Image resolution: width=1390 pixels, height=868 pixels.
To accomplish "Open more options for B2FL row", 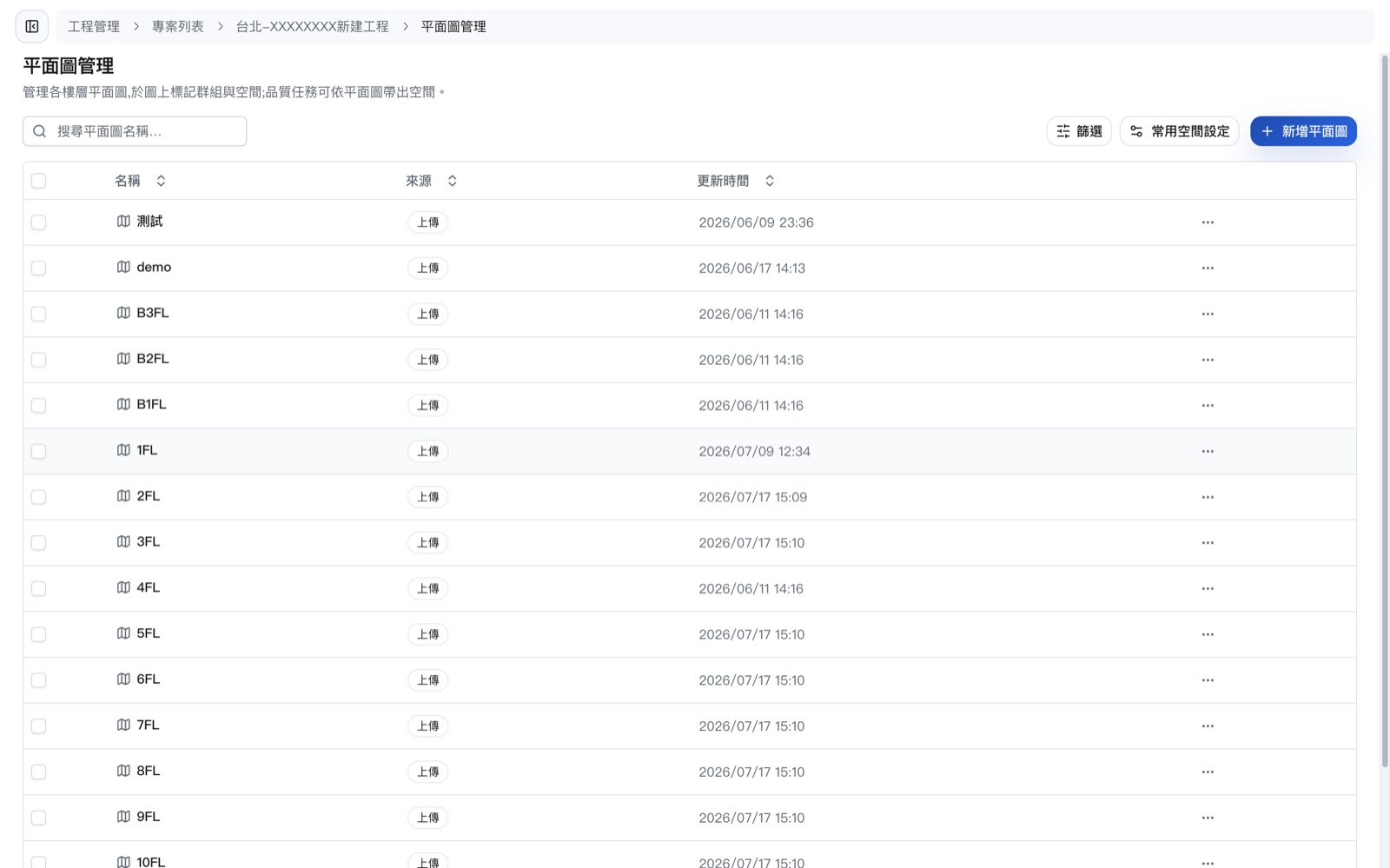I will [1208, 360].
